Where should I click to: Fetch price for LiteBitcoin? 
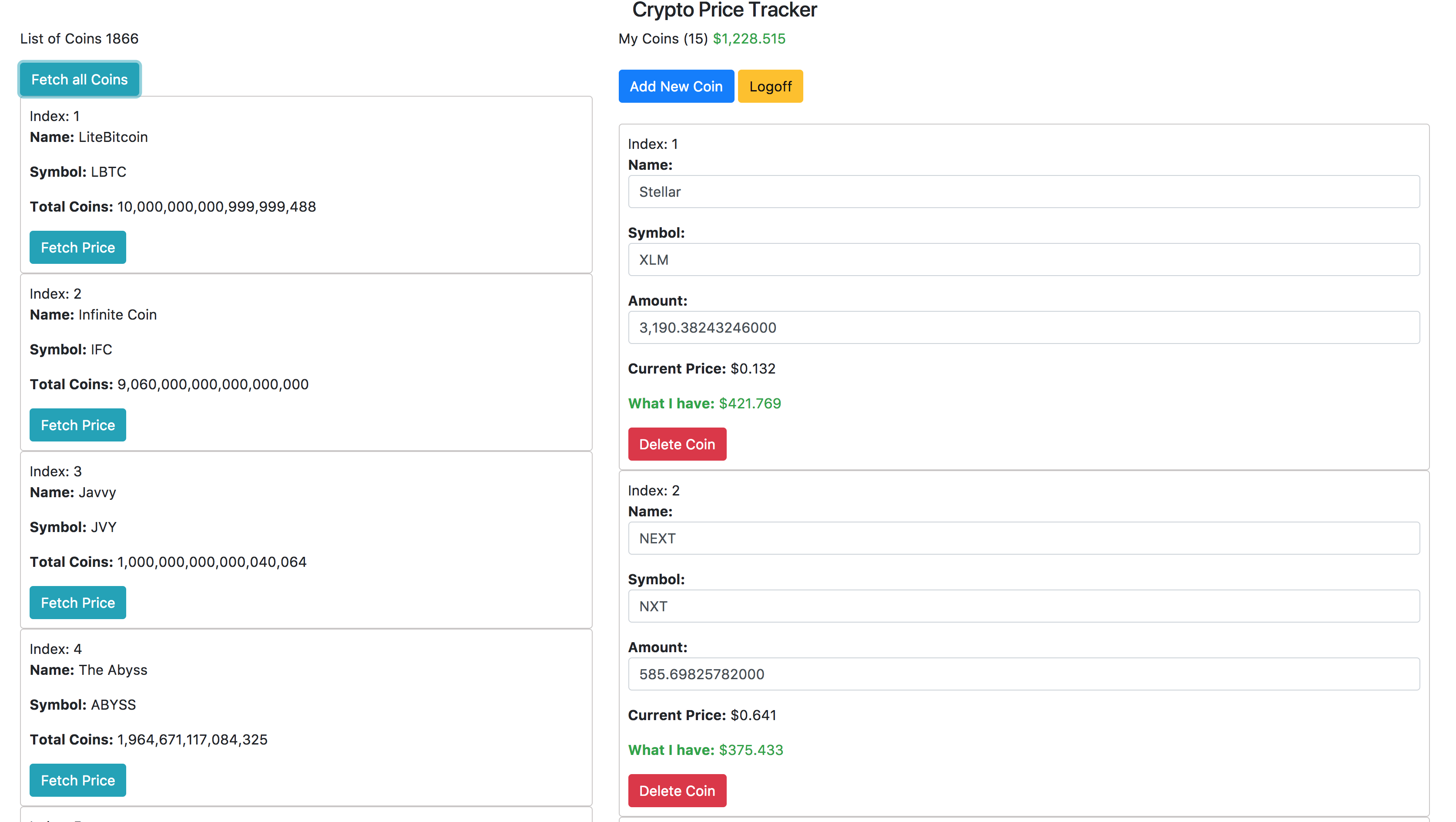click(77, 247)
